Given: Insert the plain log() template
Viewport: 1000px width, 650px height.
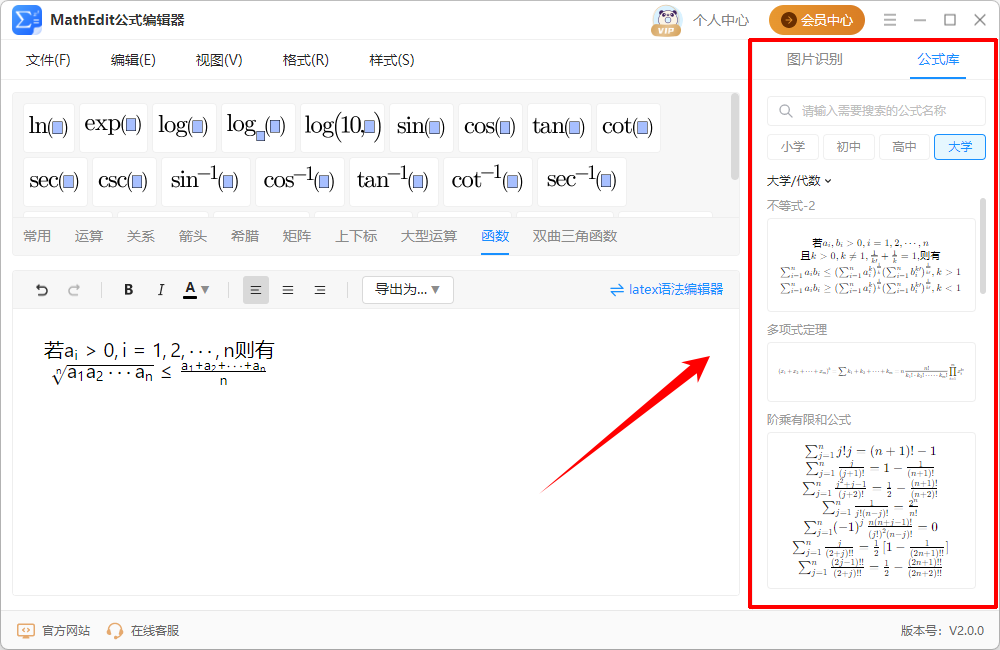Looking at the screenshot, I should (x=184, y=127).
